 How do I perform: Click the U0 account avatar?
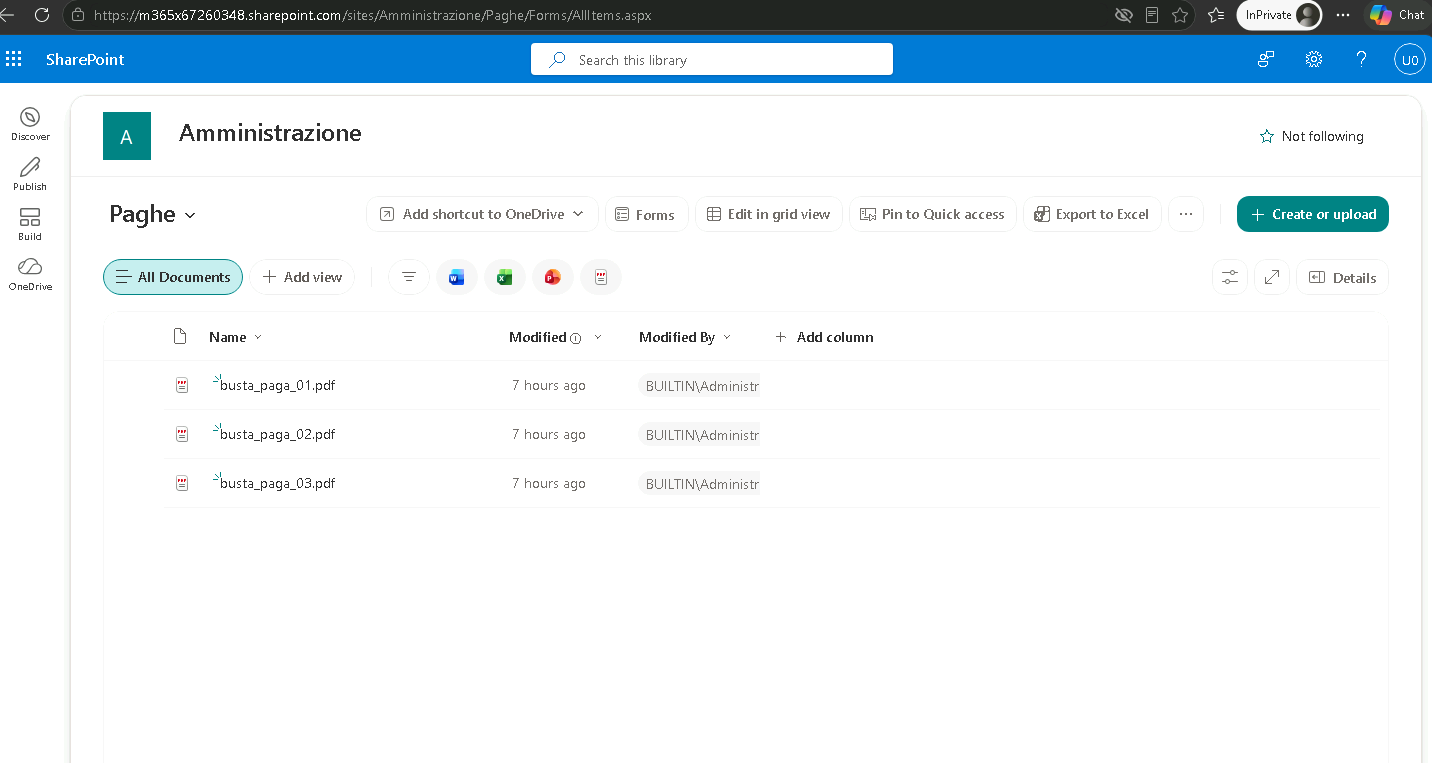tap(1410, 60)
